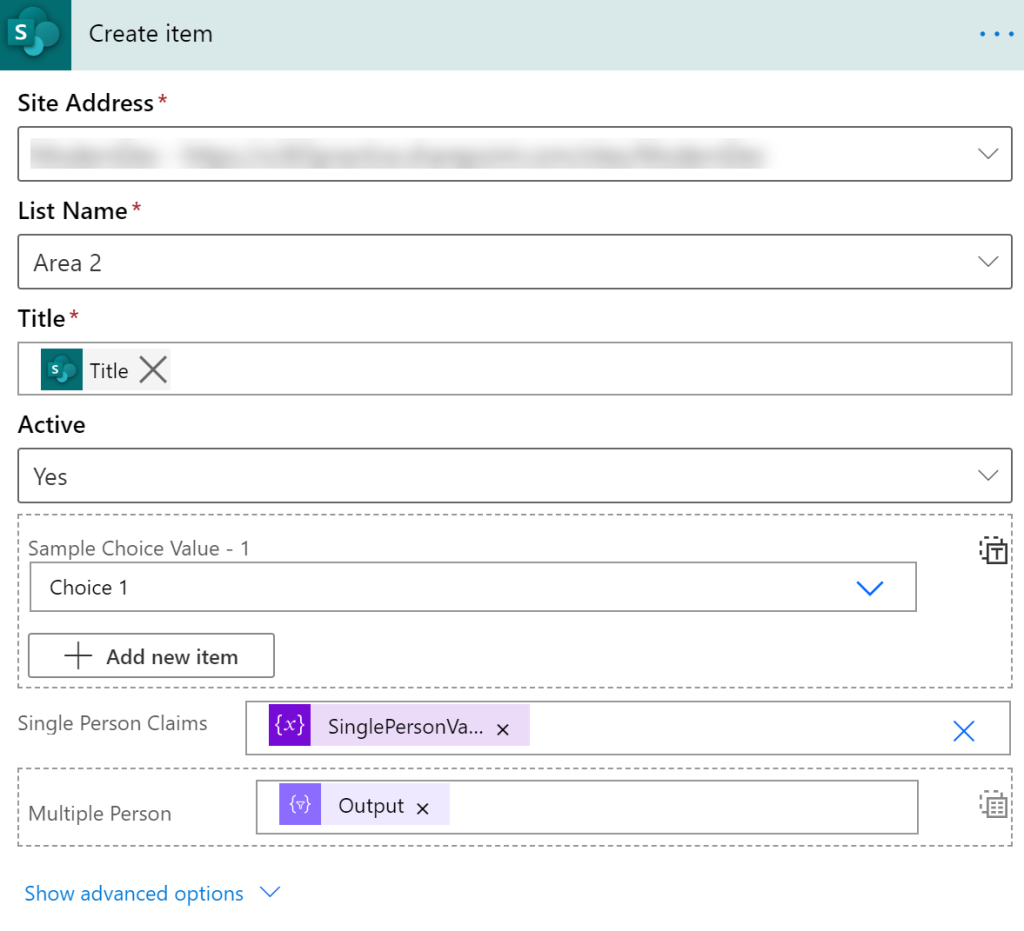The height and width of the screenshot is (931, 1024).
Task: Click the variable icon on SinglePersonVa token
Action: pyautogui.click(x=289, y=725)
